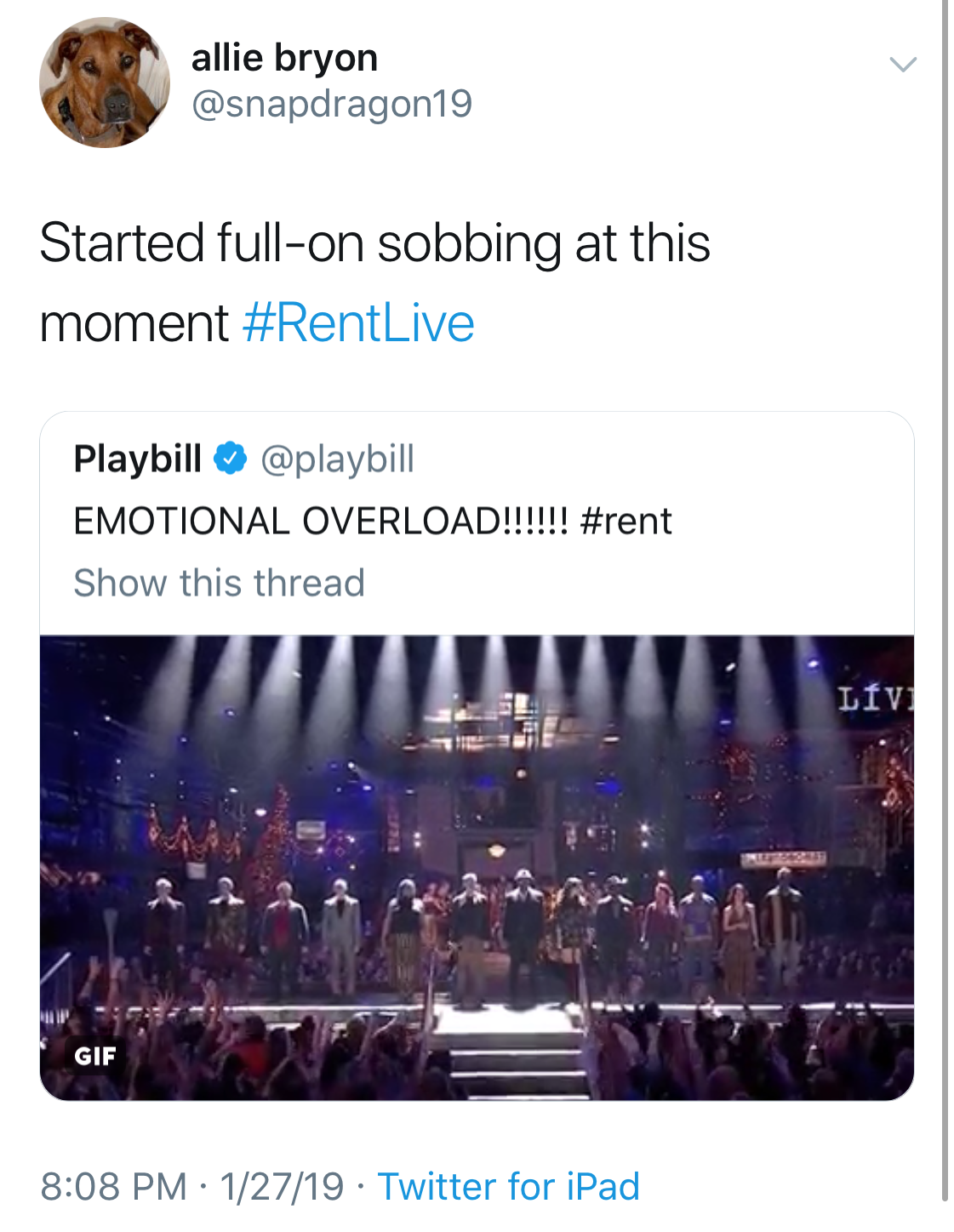Click the @snapdragon19 handle
954x1232 pixels.
tap(331, 104)
